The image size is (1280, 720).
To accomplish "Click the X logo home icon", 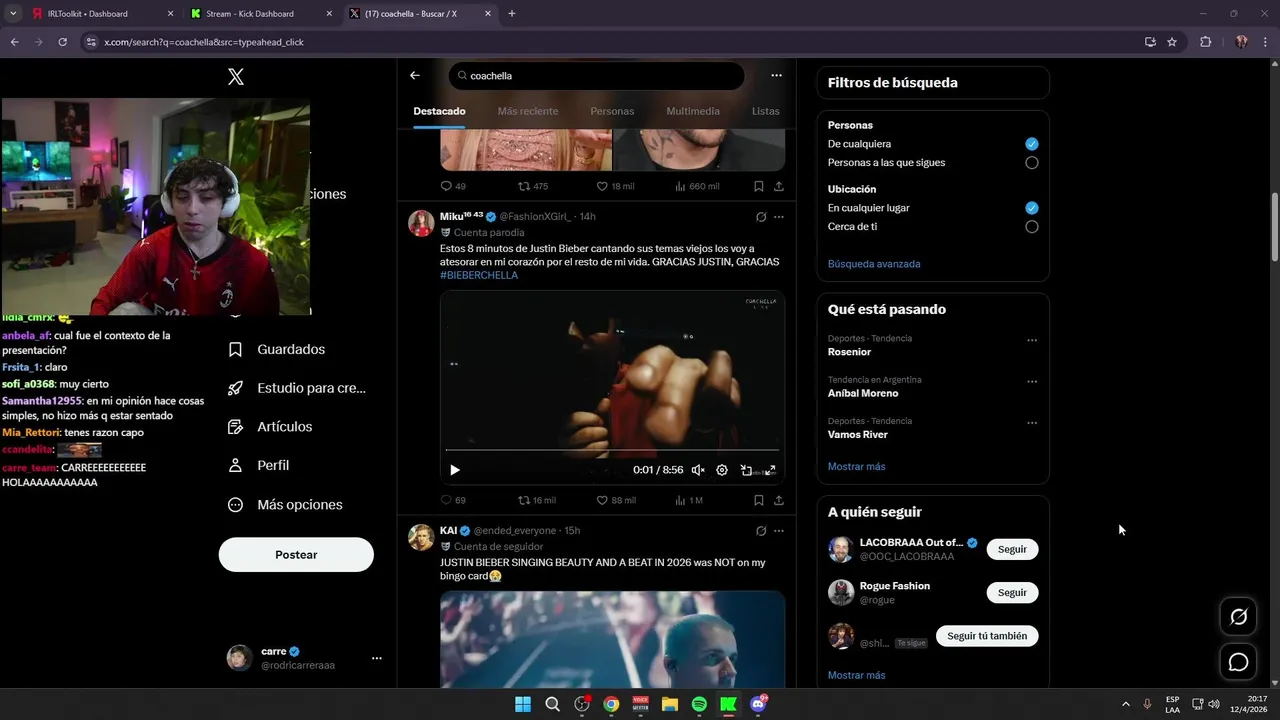I will point(236,76).
